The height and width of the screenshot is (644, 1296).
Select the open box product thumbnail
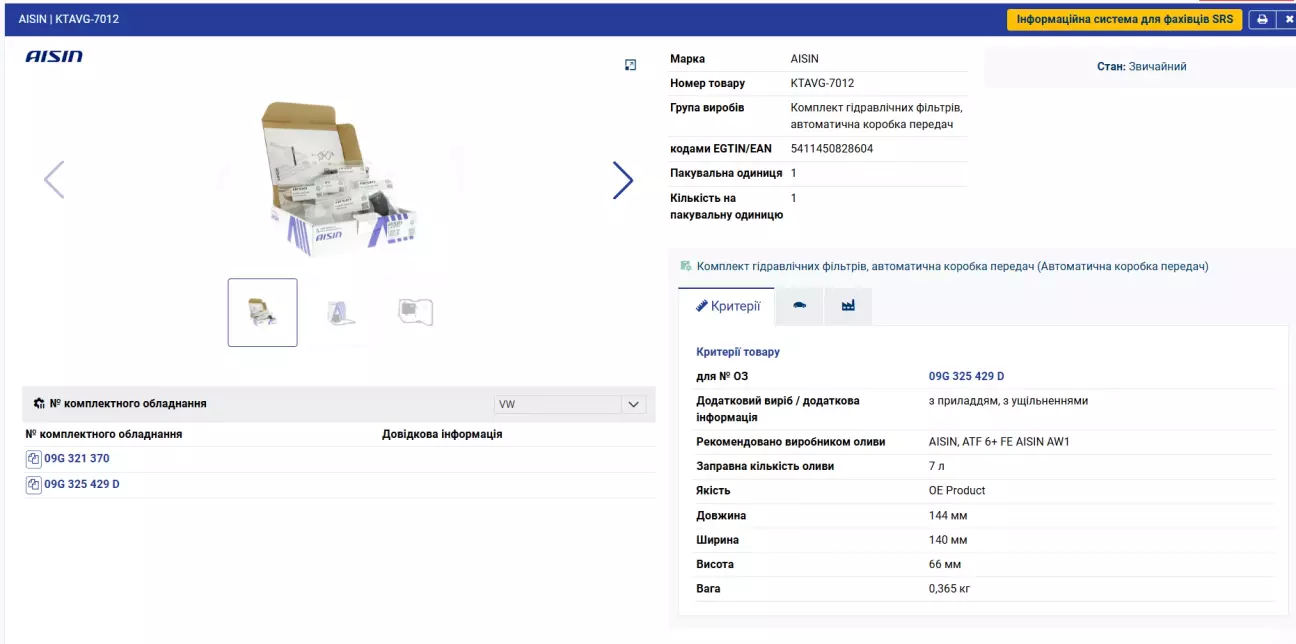click(x=262, y=312)
